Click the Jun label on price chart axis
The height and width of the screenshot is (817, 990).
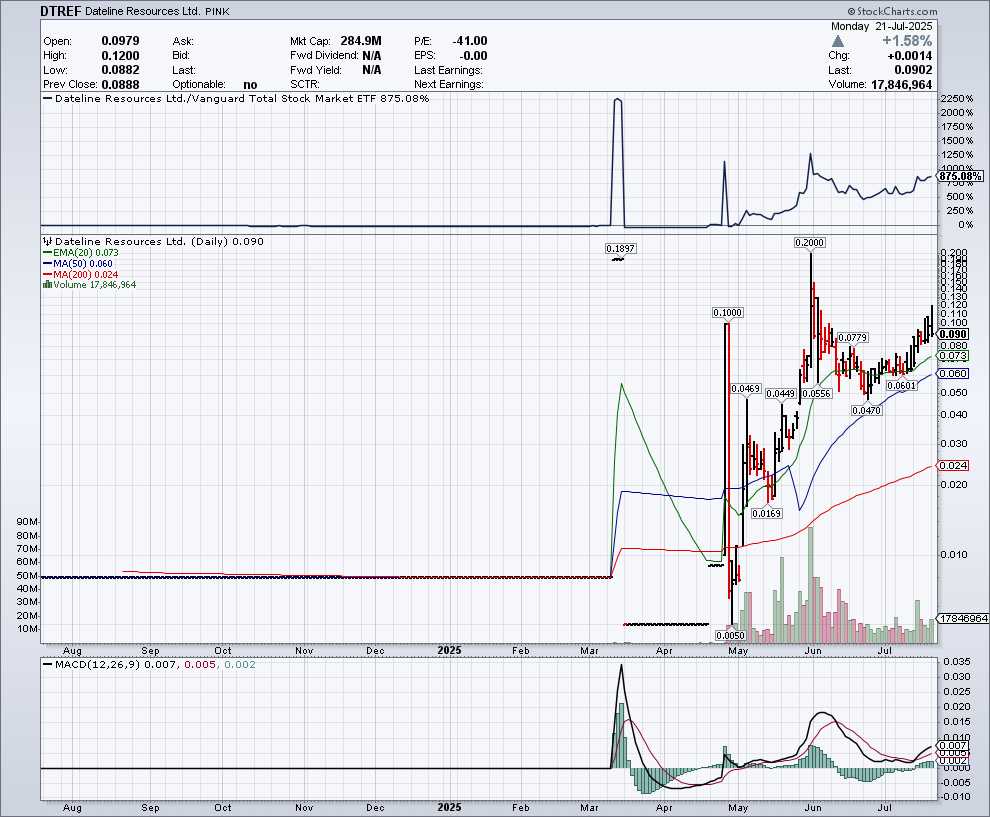[x=813, y=651]
